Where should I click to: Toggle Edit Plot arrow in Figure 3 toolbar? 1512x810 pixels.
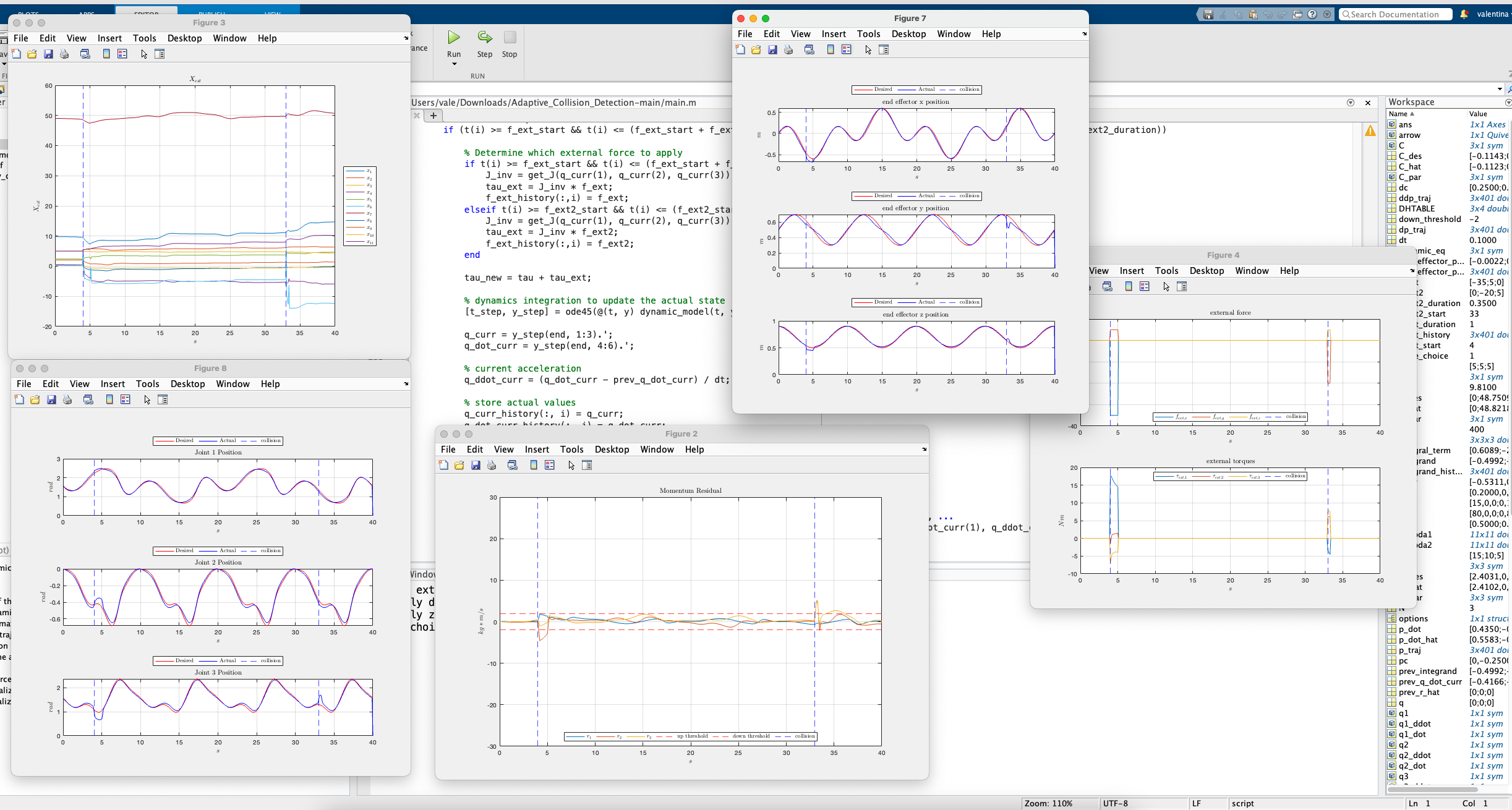click(x=144, y=54)
